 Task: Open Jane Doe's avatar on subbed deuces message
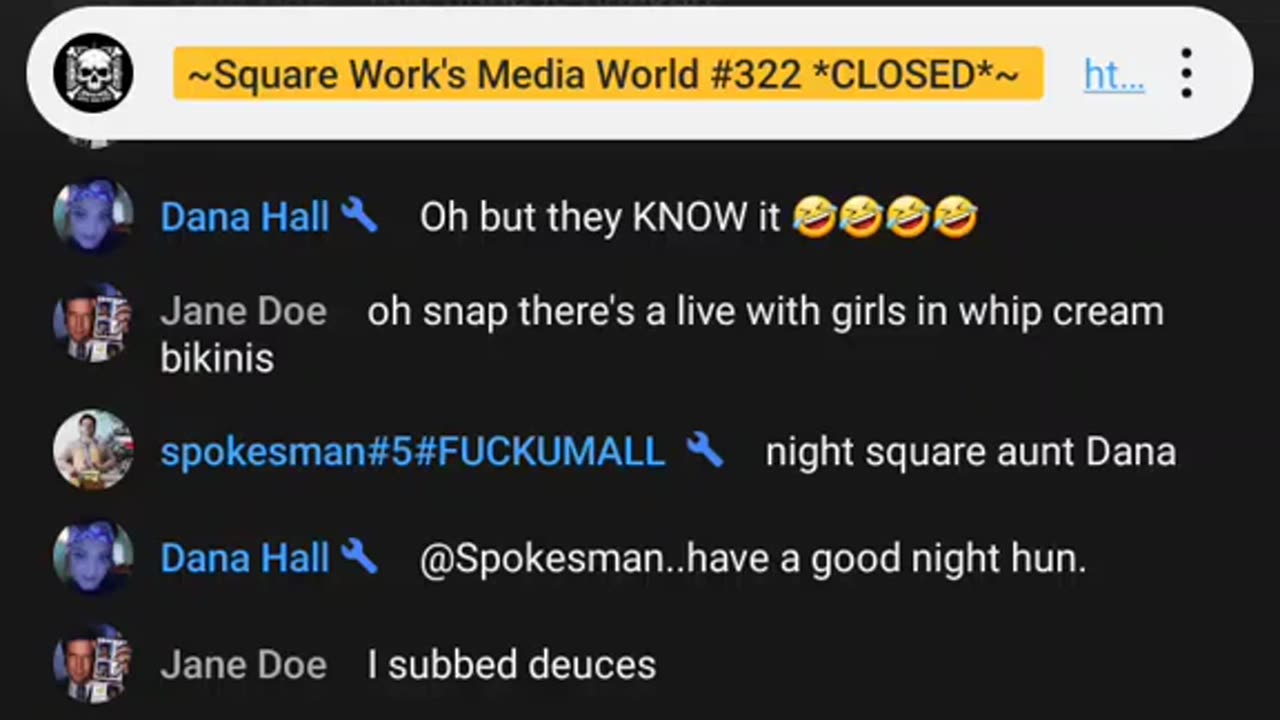pyautogui.click(x=93, y=663)
